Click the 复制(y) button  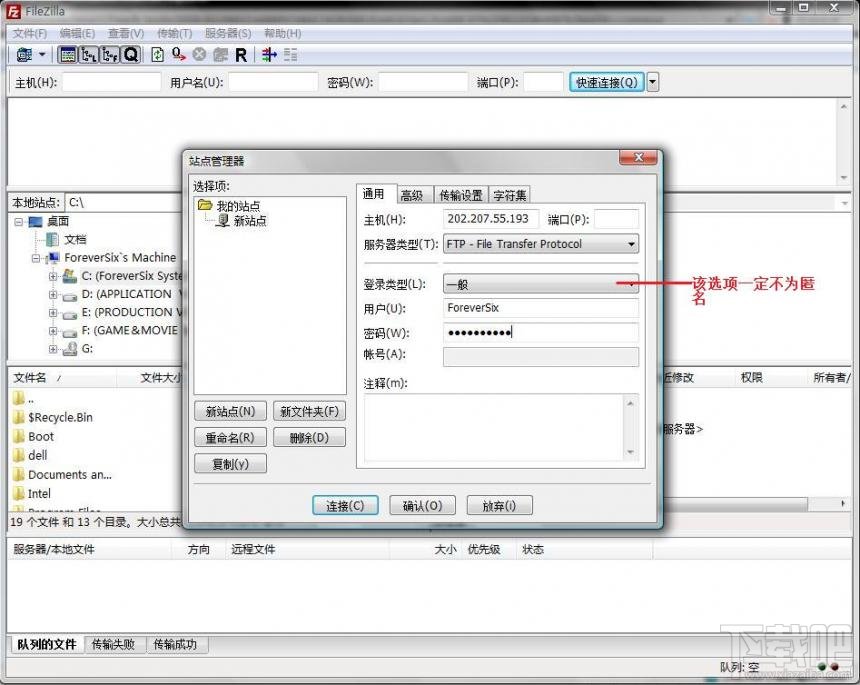tap(230, 464)
